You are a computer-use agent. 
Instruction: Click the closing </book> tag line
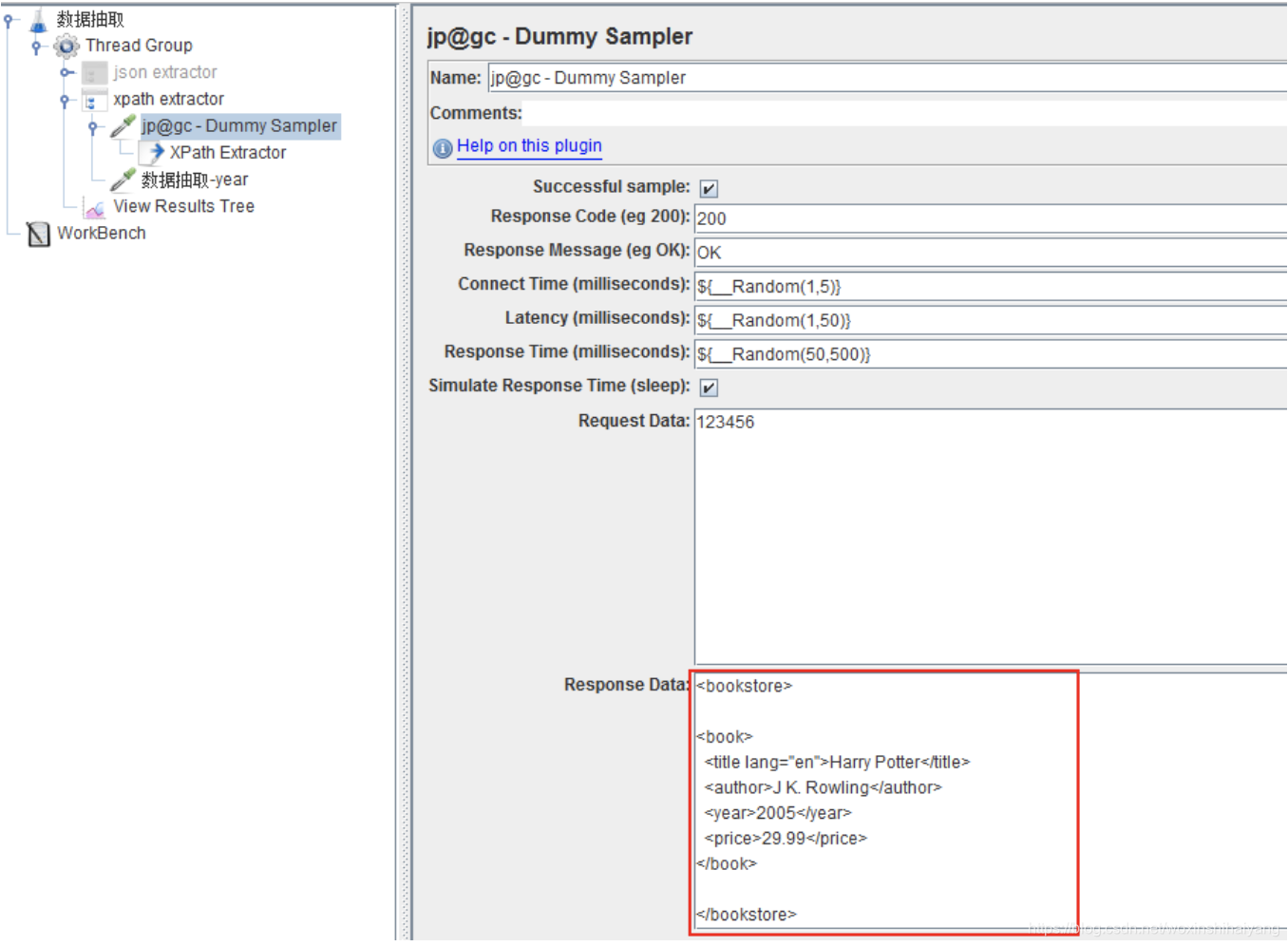[x=727, y=864]
